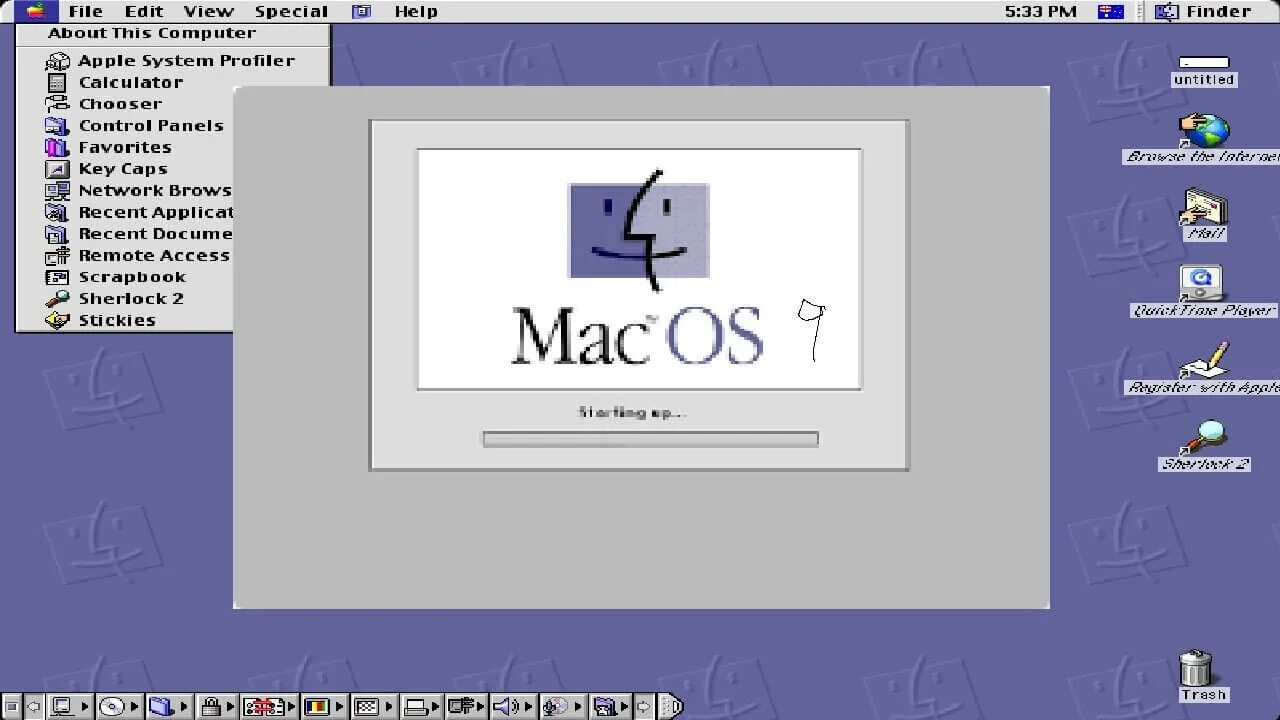The image size is (1280, 720).
Task: Click the Control Strip scroll-left arrow
Action: point(34,706)
